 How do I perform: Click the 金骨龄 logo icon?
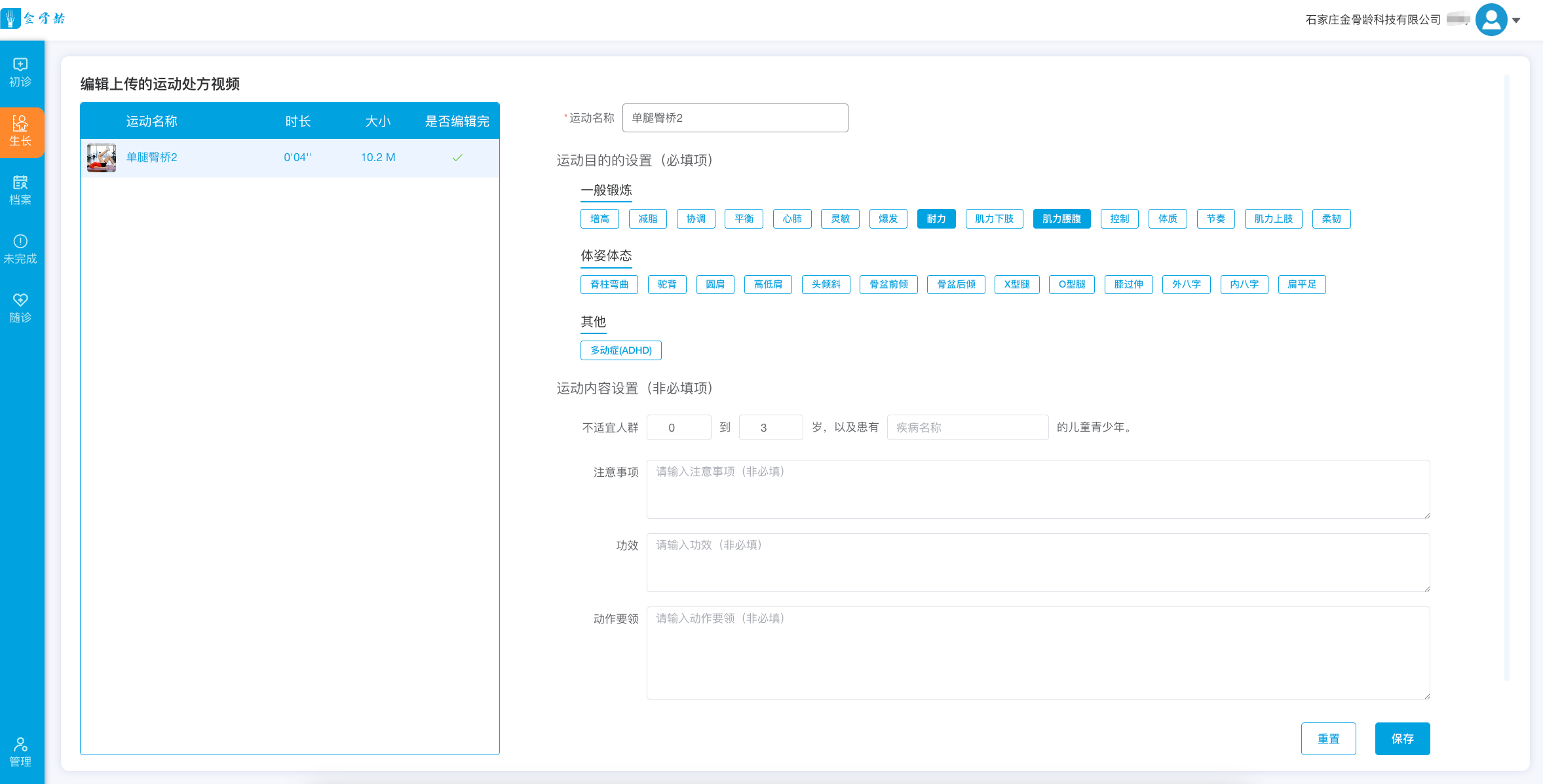[x=10, y=18]
